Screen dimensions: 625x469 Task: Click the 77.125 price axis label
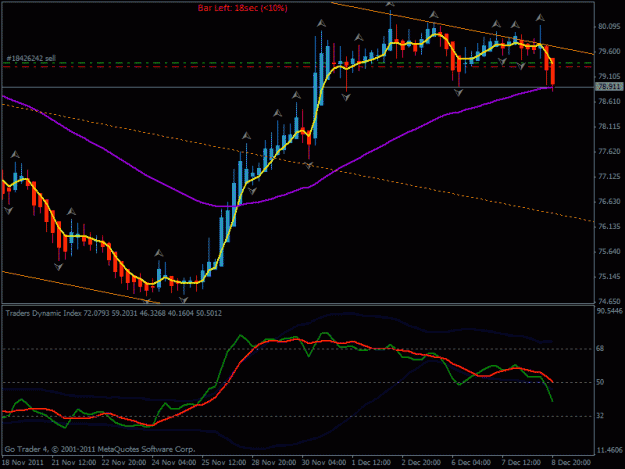[609, 177]
